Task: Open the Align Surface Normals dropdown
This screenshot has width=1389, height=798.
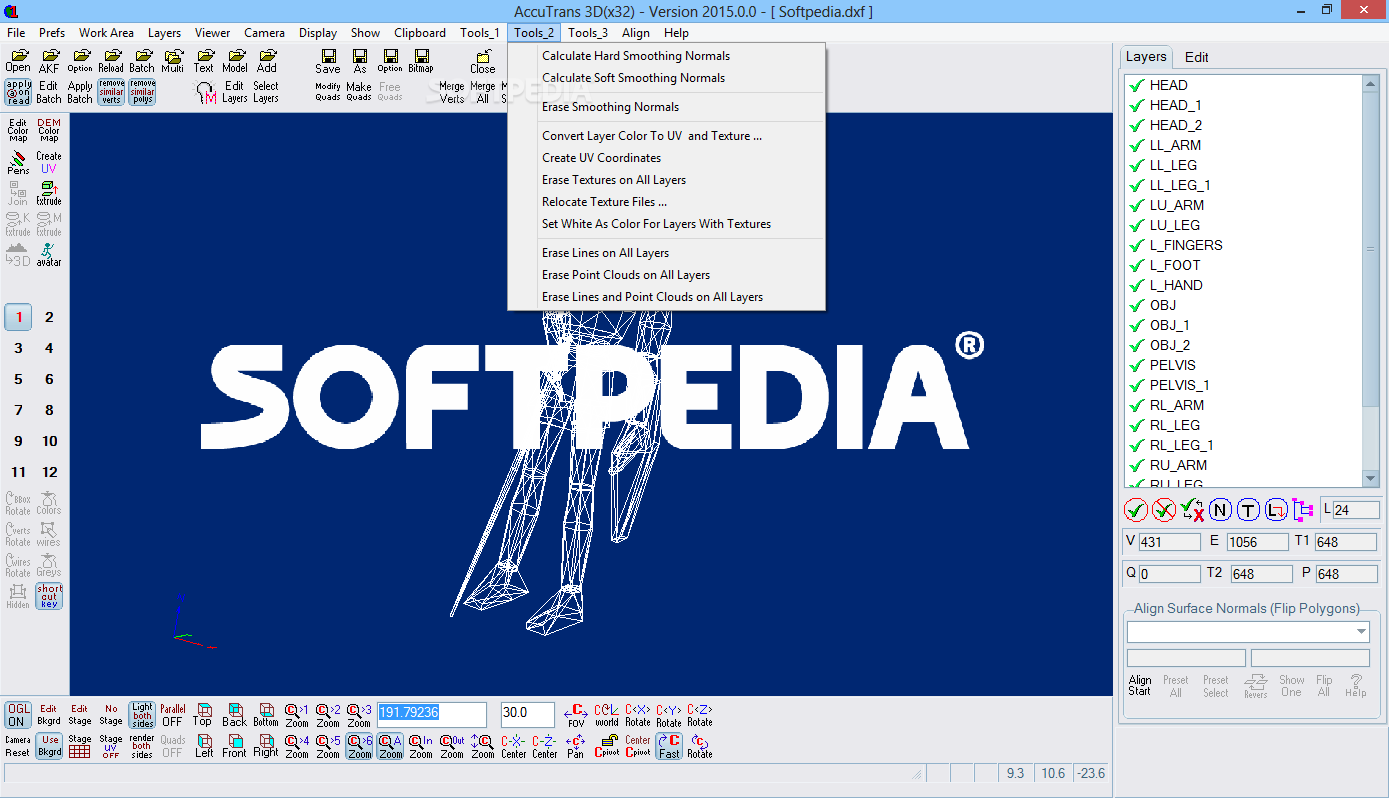Action: pyautogui.click(x=1361, y=632)
